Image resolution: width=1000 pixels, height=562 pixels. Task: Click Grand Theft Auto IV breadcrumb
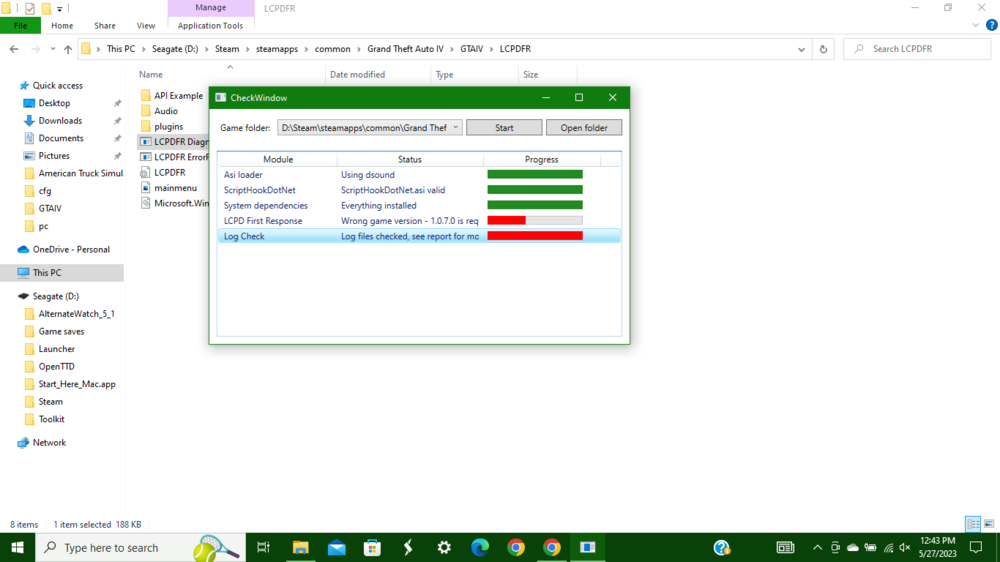coord(405,49)
